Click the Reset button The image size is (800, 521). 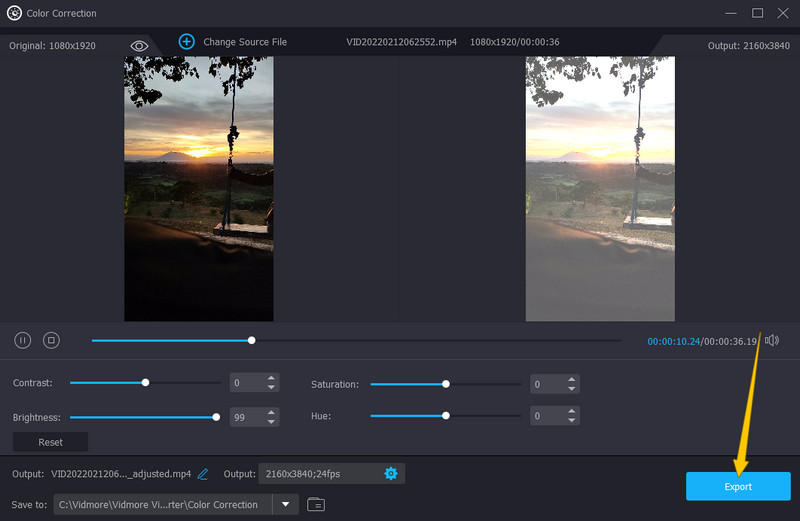tap(50, 442)
